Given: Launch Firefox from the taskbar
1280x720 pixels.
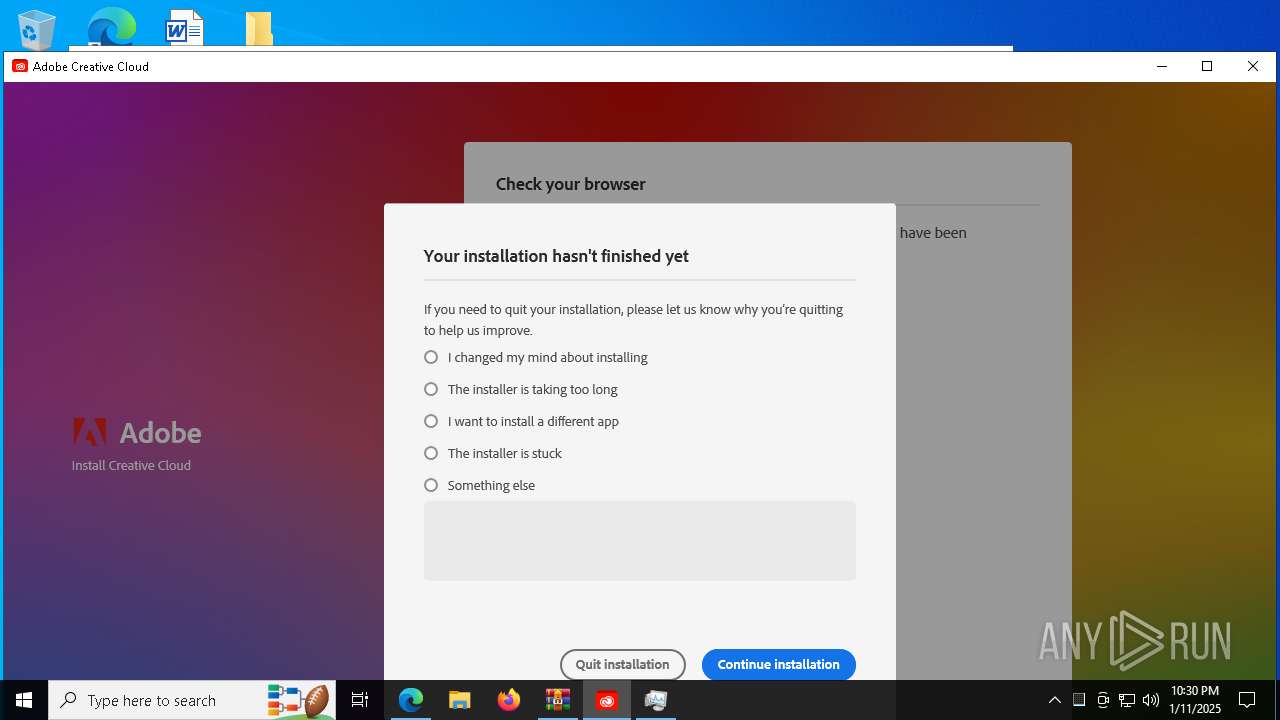Looking at the screenshot, I should tap(509, 700).
